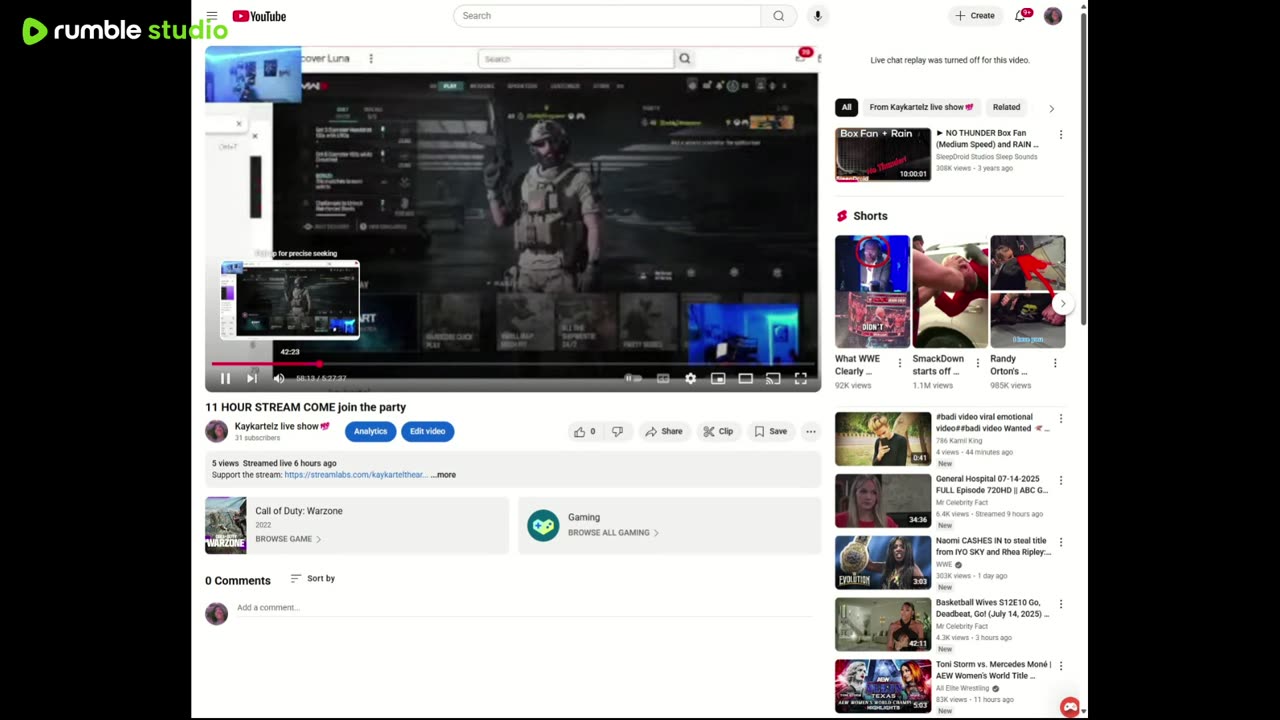This screenshot has width=1280, height=720.
Task: Open options for Naomi CASHES IN video
Action: 1061,543
